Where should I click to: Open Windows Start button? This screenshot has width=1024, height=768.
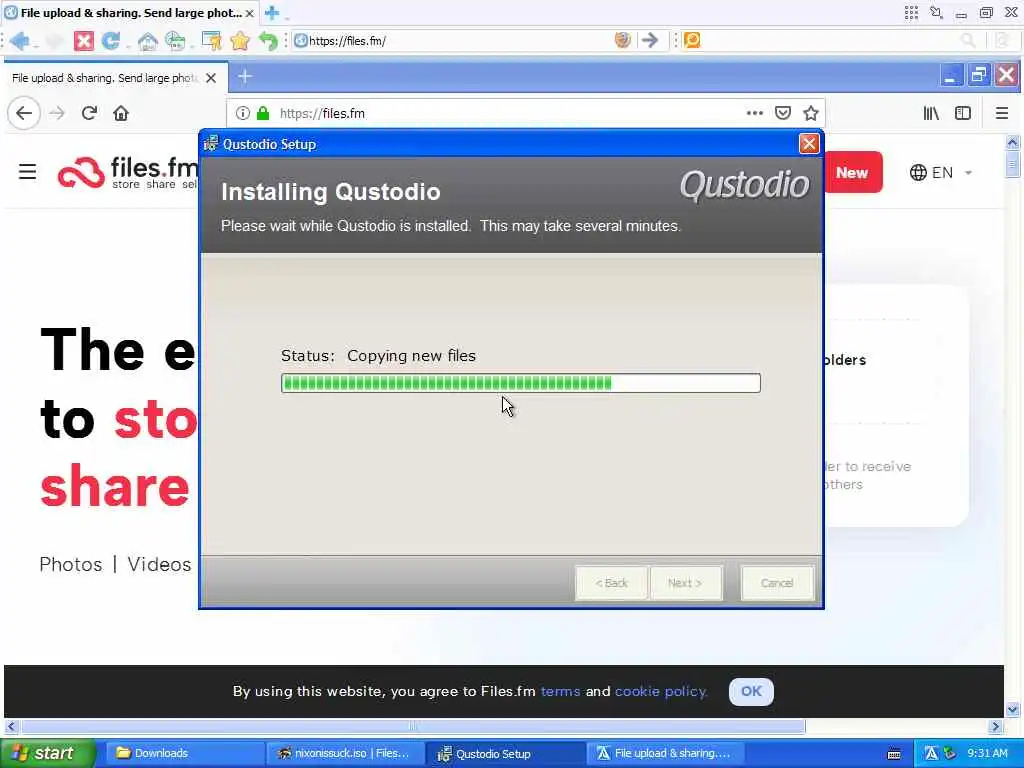point(48,754)
